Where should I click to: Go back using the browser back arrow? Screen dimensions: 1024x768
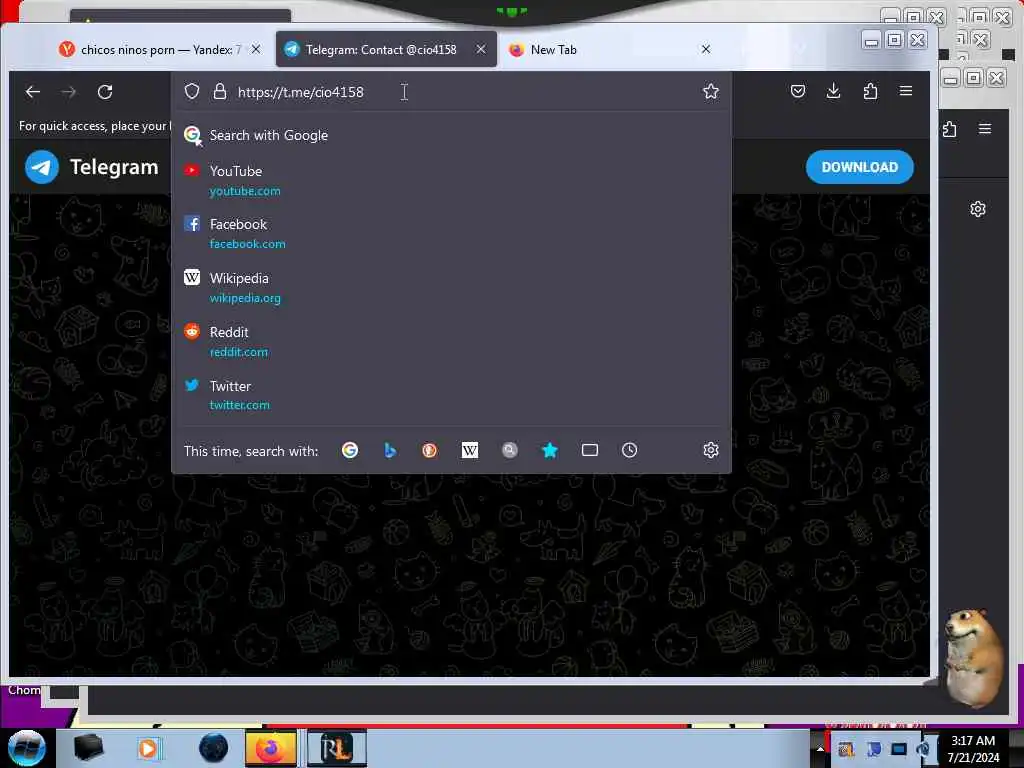tap(33, 92)
